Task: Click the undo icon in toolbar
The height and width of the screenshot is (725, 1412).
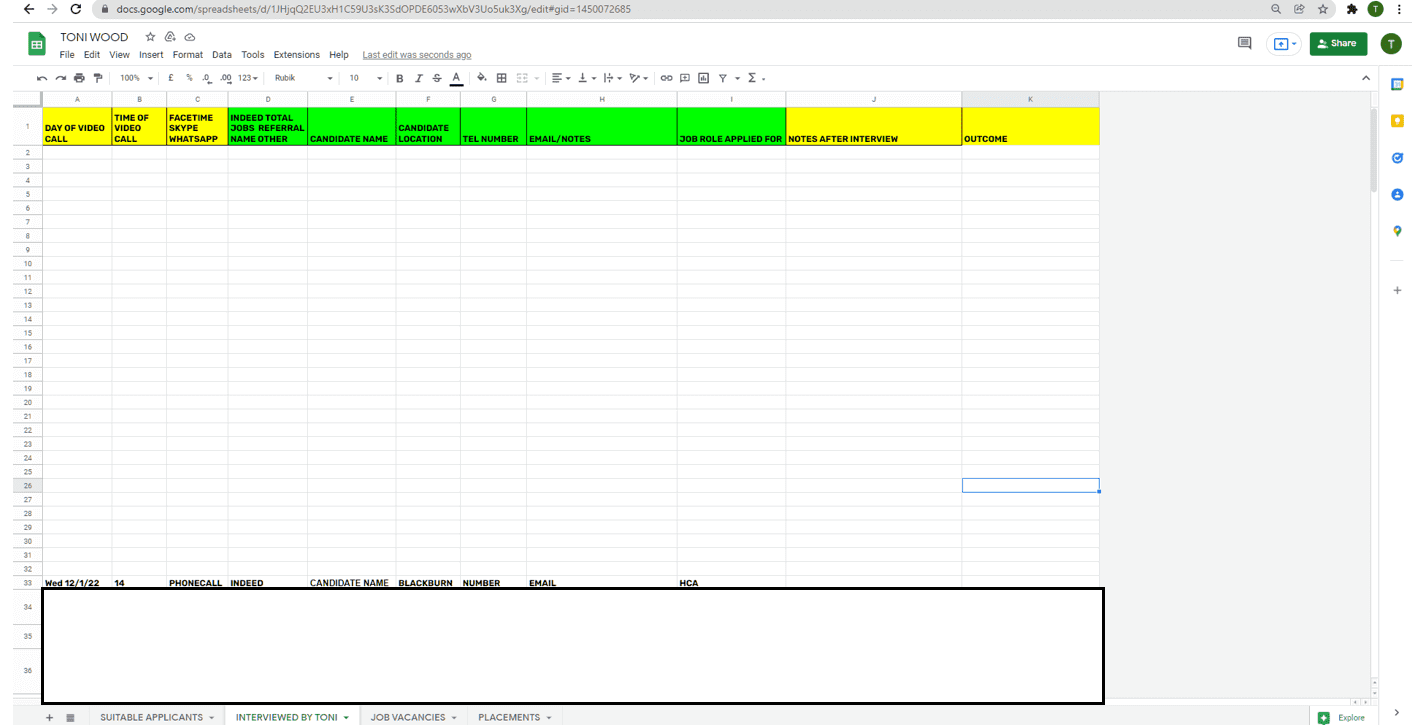Action: [42, 78]
